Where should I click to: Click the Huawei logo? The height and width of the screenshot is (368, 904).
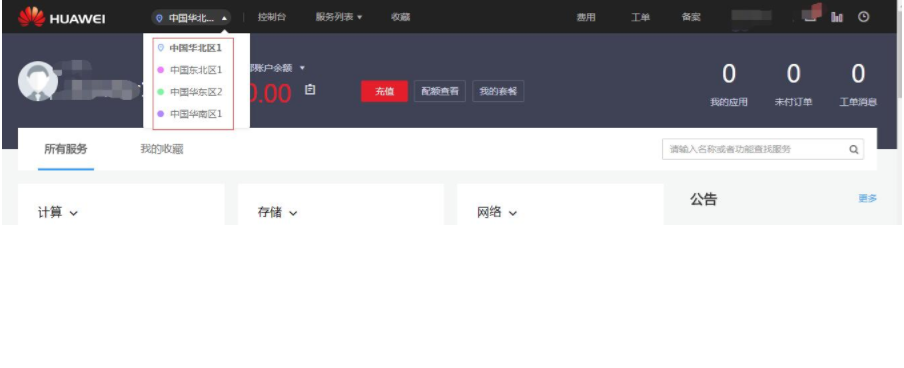coord(61,17)
